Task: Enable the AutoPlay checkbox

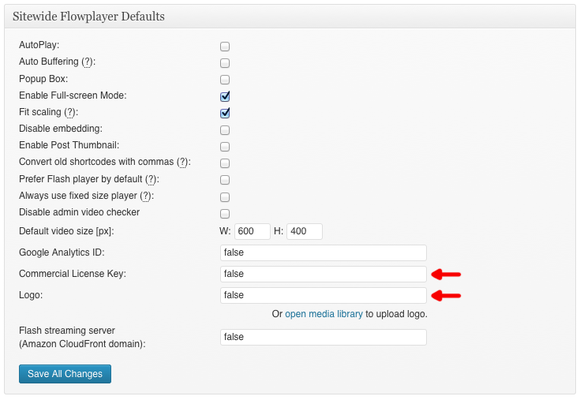Action: pos(225,46)
